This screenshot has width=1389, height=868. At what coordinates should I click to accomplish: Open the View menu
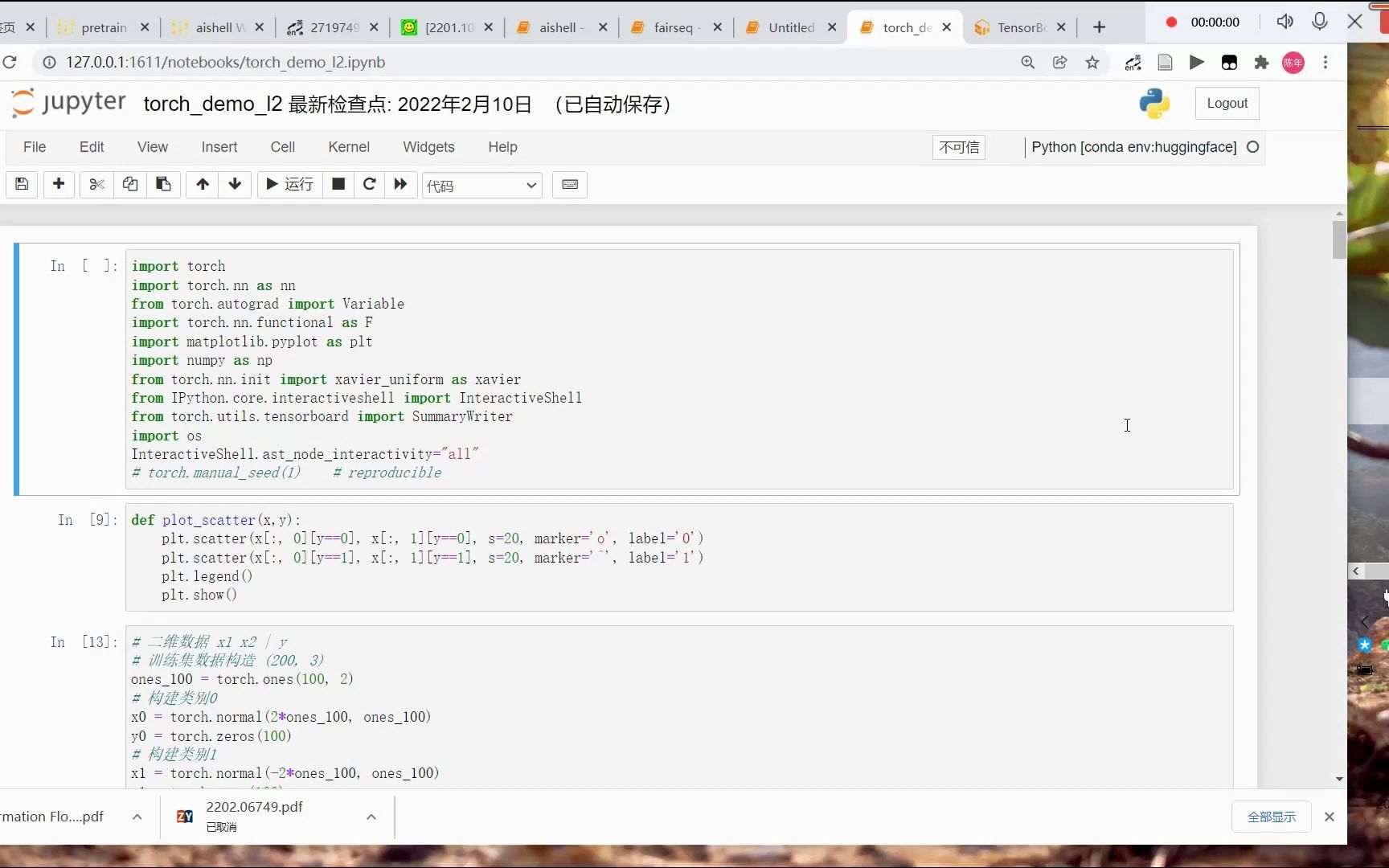[x=153, y=147]
